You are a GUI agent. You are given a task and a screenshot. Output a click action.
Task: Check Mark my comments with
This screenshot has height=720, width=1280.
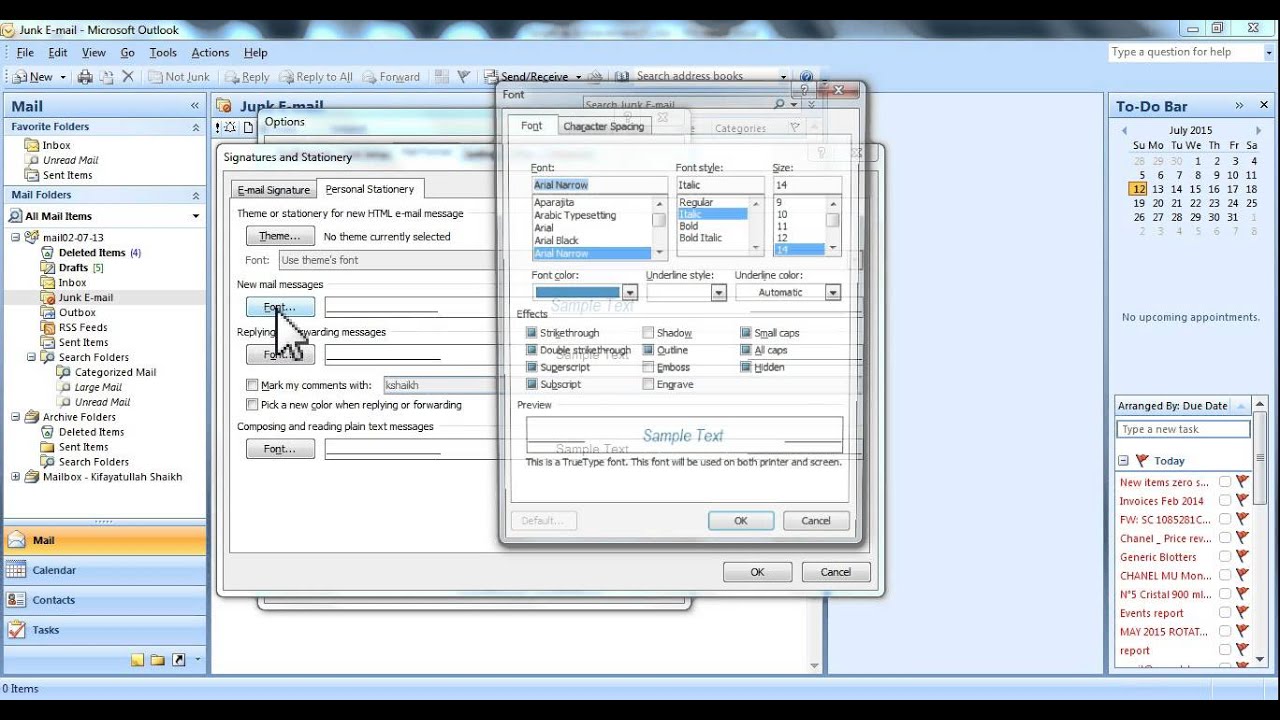[252, 385]
